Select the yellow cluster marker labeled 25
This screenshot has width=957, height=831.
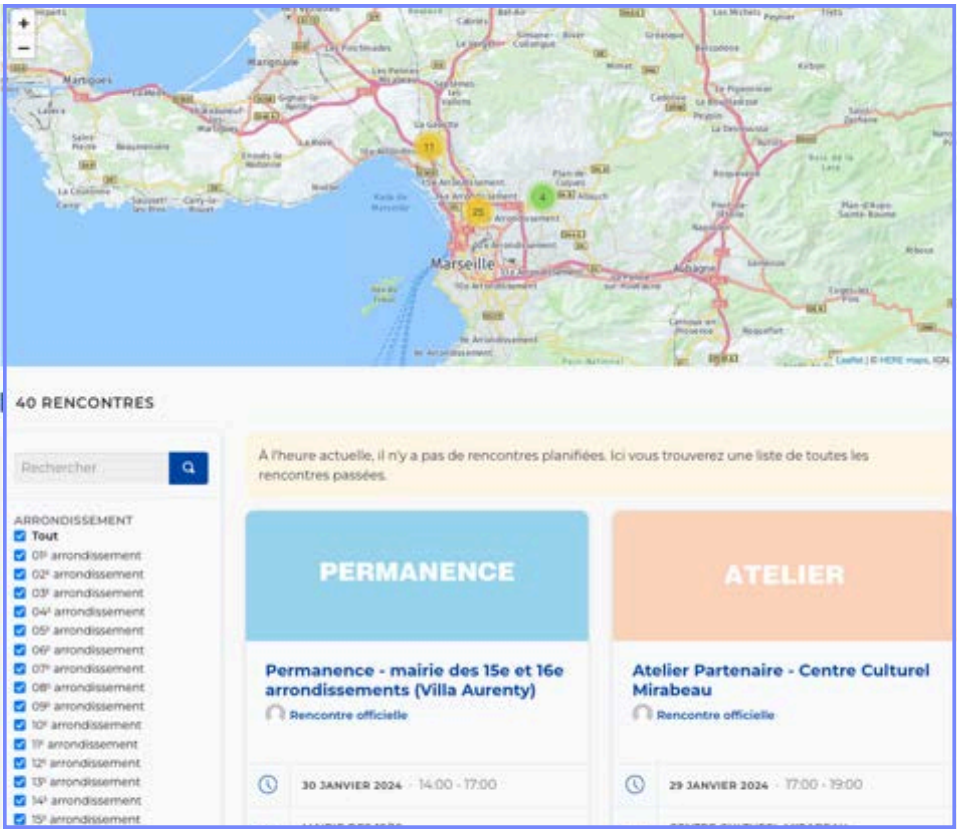(480, 211)
